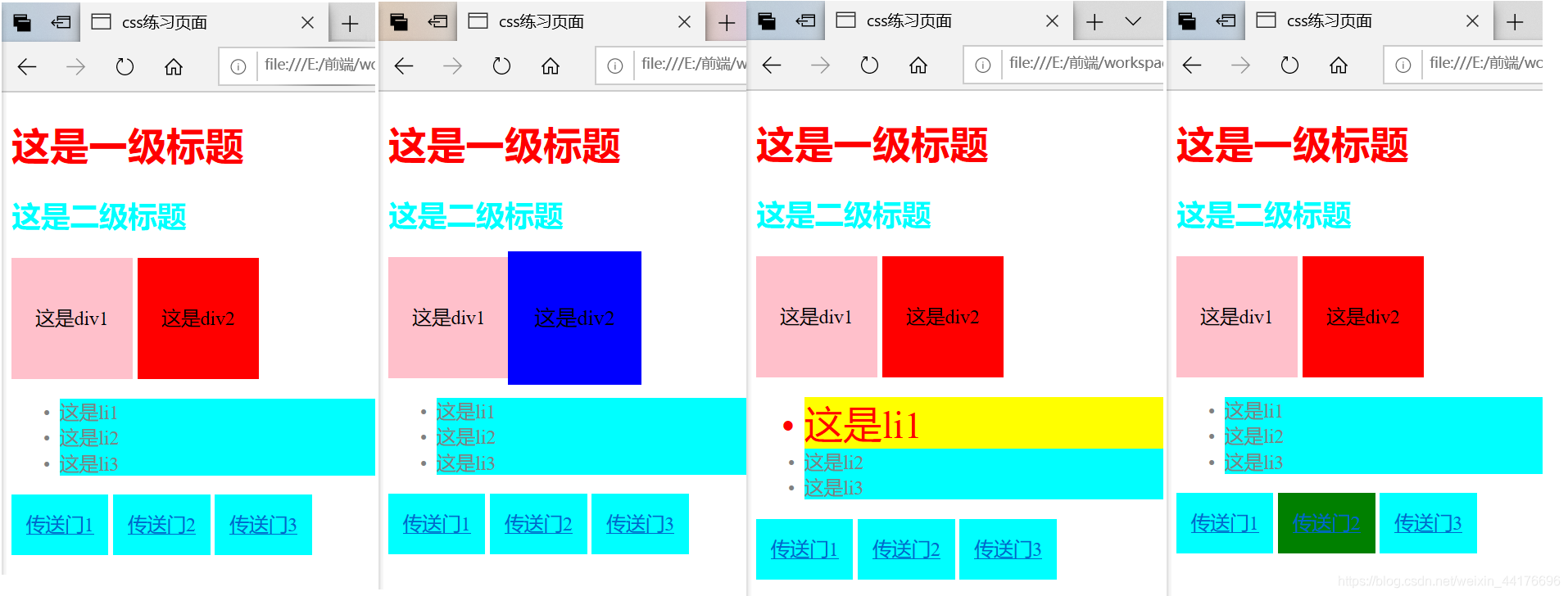Viewport: 1568px width, 596px height.
Task: Close the css练习页面 tab in blue div2 window
Action: pos(684,22)
